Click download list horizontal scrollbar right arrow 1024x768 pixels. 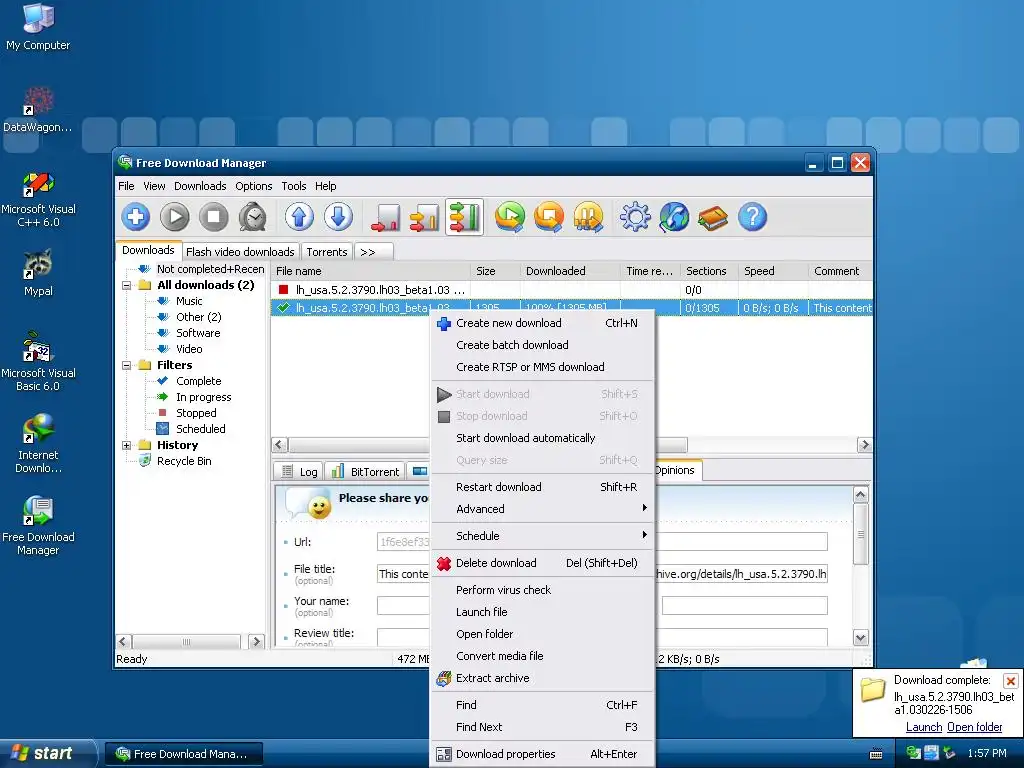pos(865,445)
